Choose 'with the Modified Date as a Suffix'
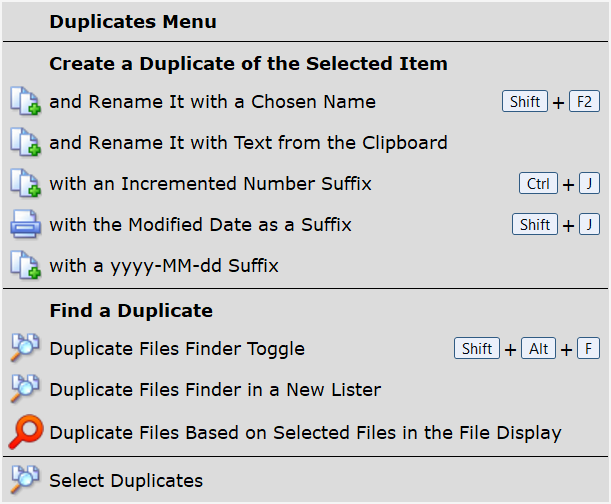 pyautogui.click(x=200, y=225)
